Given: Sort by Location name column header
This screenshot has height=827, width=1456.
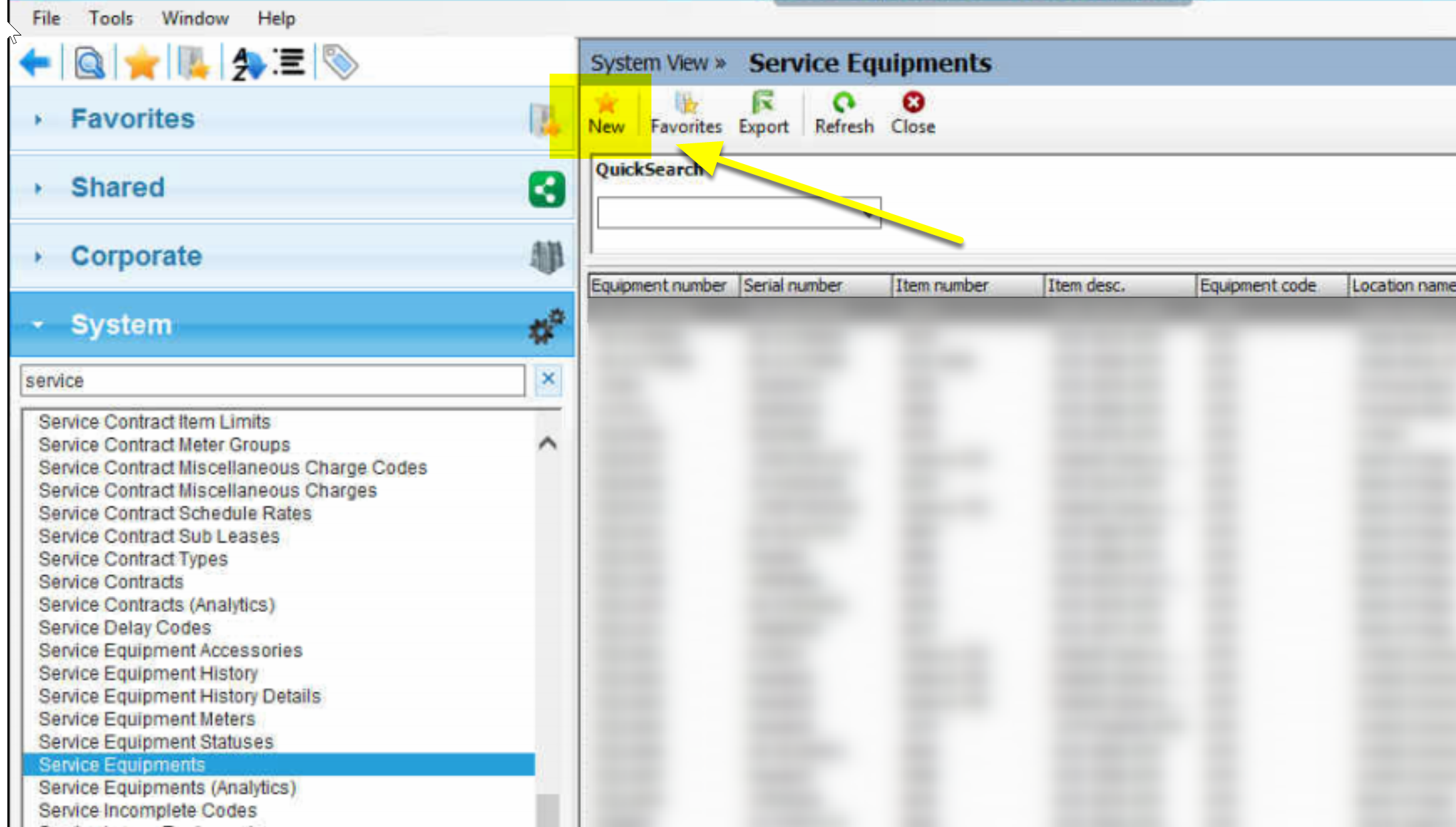Looking at the screenshot, I should point(1402,286).
